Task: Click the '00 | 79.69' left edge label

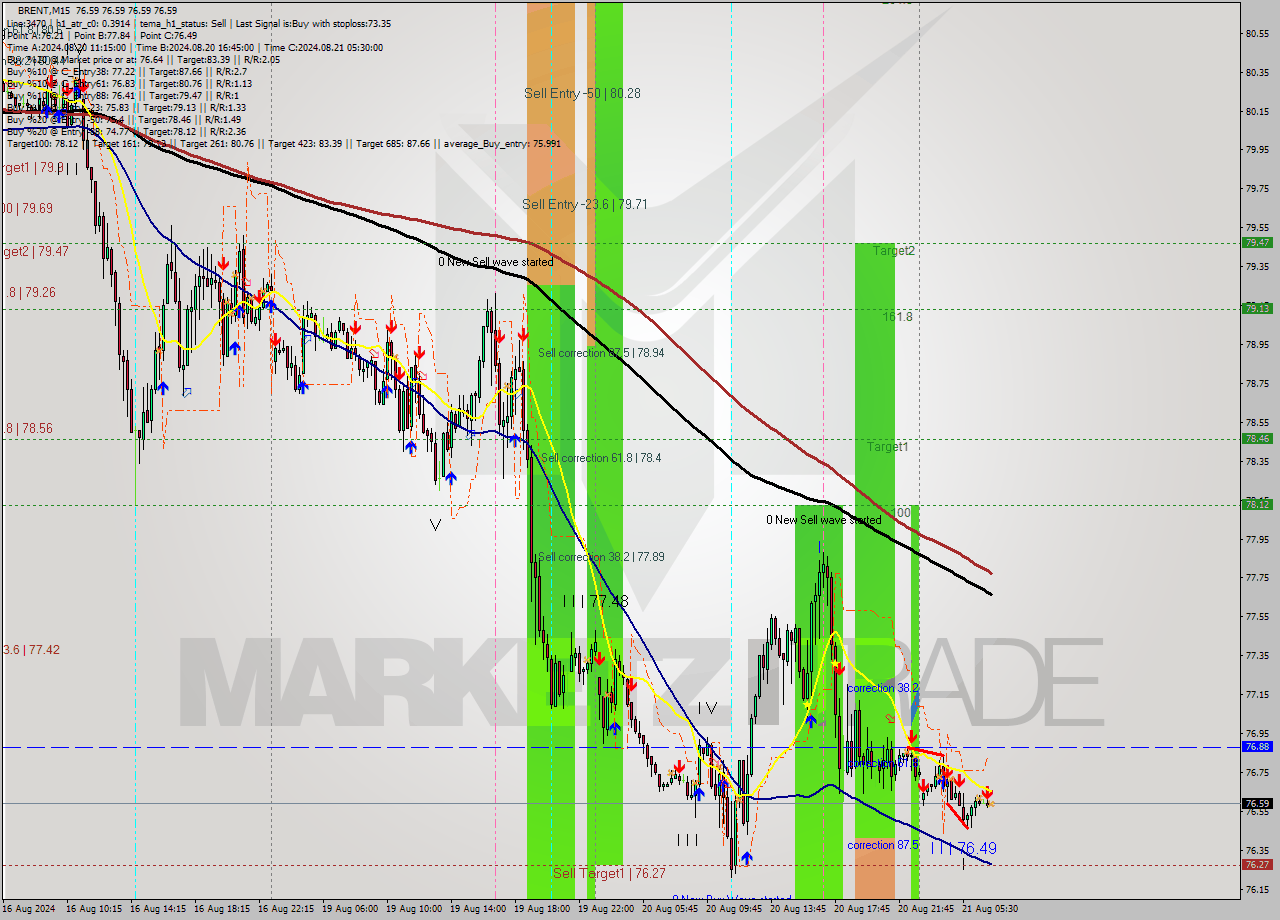Action: click(x=27, y=208)
